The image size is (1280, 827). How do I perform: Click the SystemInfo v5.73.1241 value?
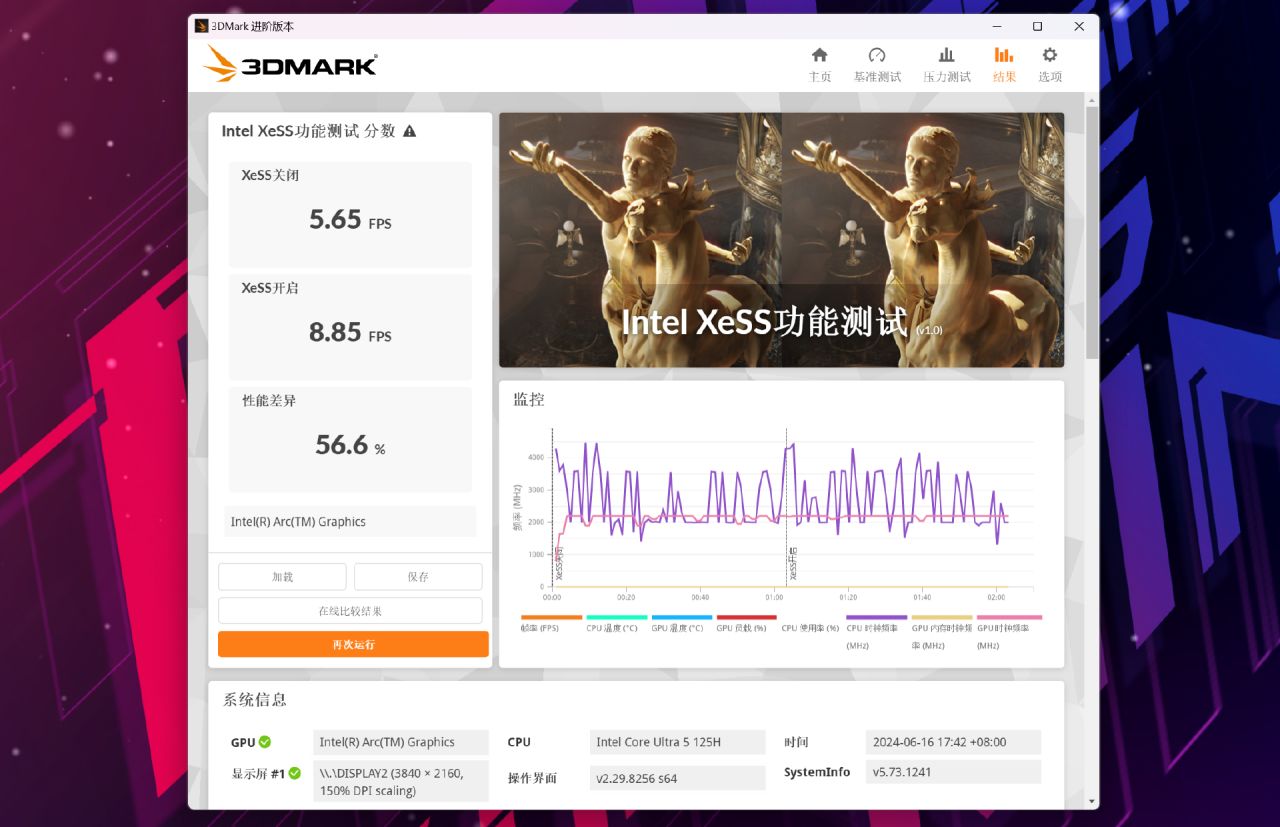point(953,772)
